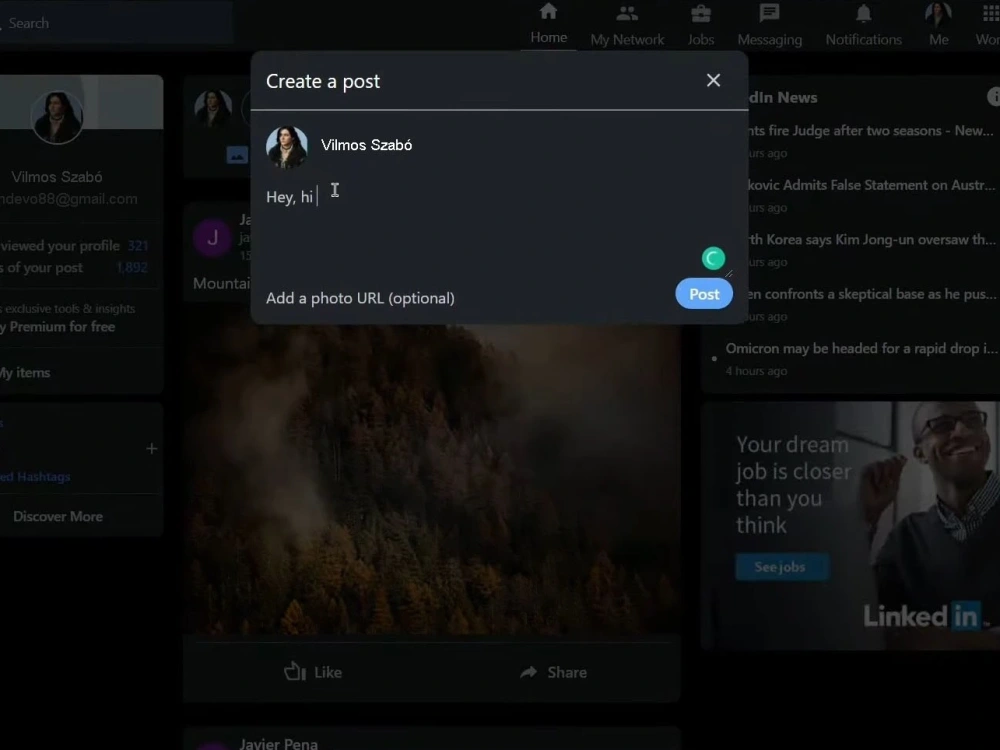Click the Notifications bell icon

[x=864, y=13]
